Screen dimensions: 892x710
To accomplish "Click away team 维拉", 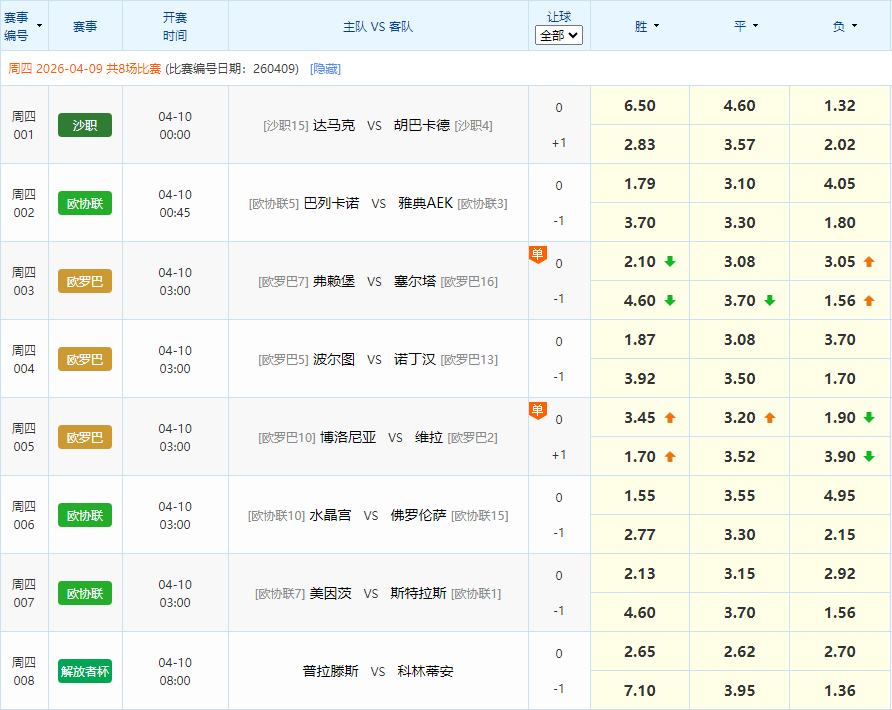I will point(429,437).
